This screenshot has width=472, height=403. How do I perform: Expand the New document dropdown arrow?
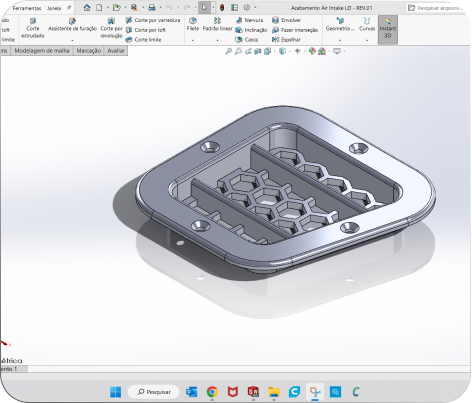pos(108,7)
